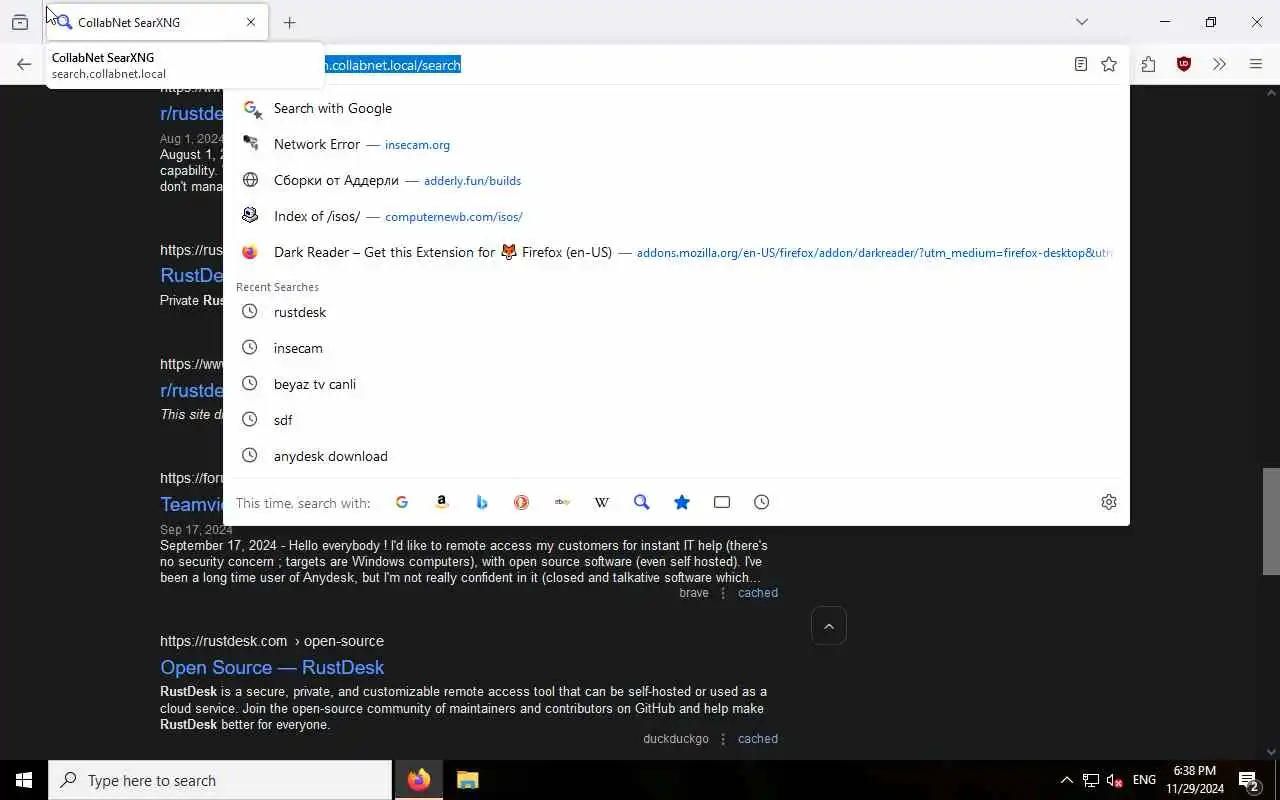Viewport: 1280px width, 800px height.
Task: Pick recent search beyaz tv canli
Action: click(x=676, y=384)
